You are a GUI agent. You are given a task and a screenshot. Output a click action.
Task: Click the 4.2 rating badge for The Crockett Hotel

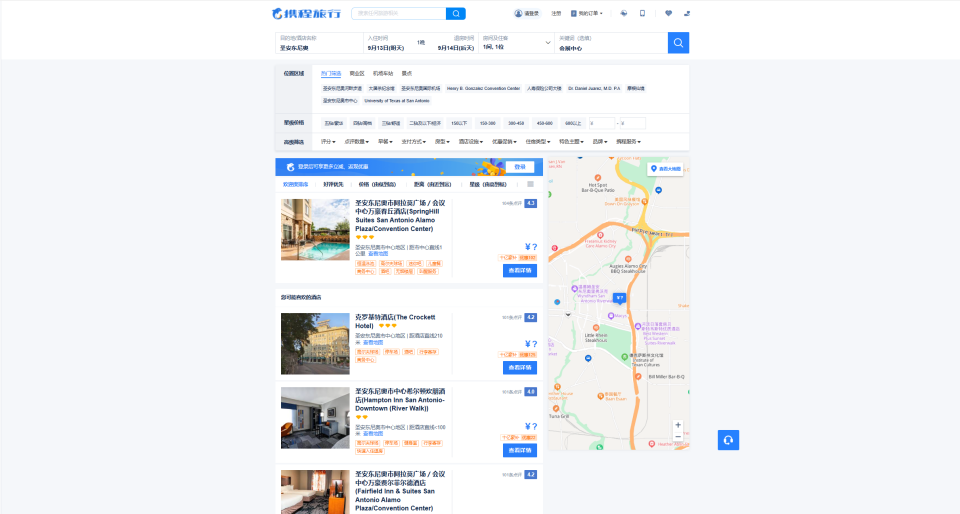(530, 318)
